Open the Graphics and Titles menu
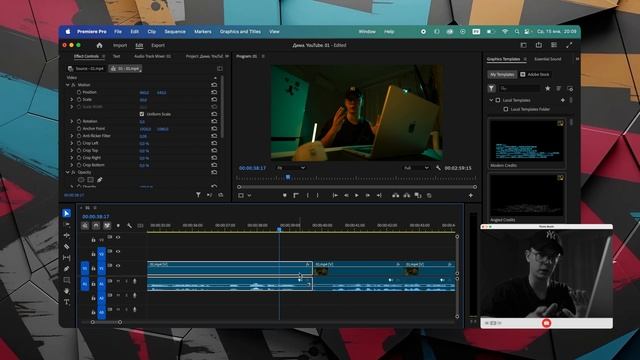This screenshot has width=640, height=360. tap(240, 31)
